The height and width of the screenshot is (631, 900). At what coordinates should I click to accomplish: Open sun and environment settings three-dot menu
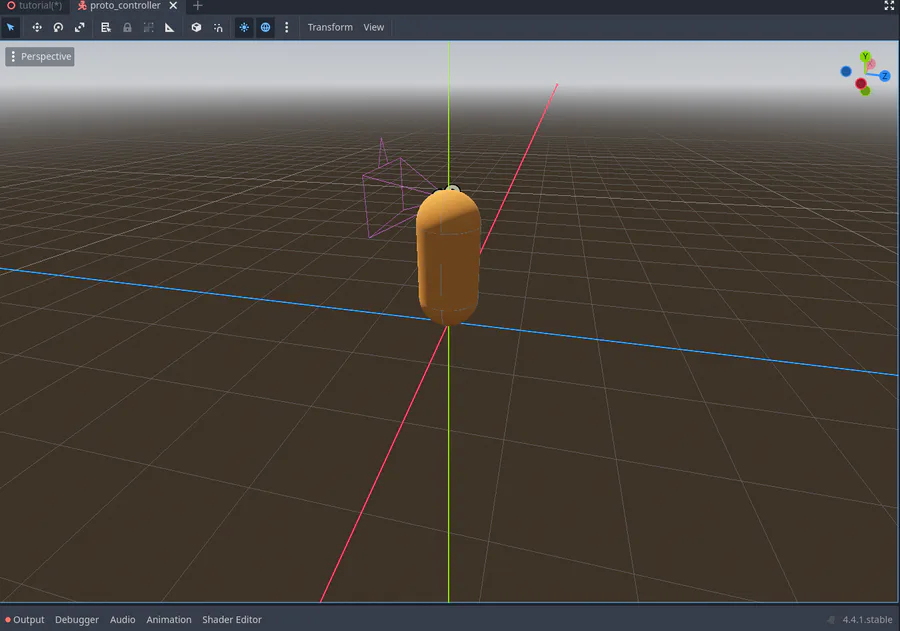(286, 28)
